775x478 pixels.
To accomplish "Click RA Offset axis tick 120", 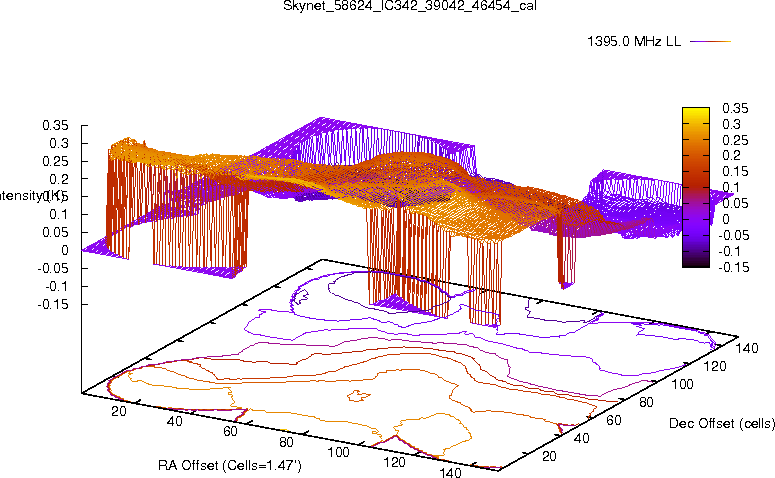I will click(394, 463).
